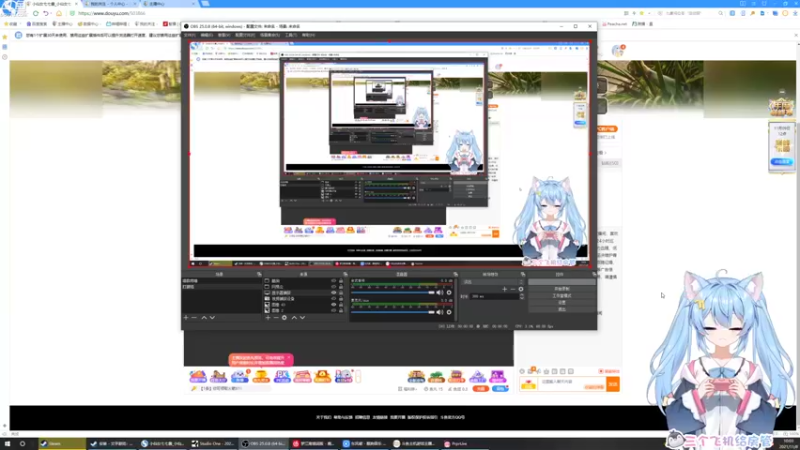Toggle visibility of the last source row
Viewport: 800px width, 450px height.
[x=334, y=310]
